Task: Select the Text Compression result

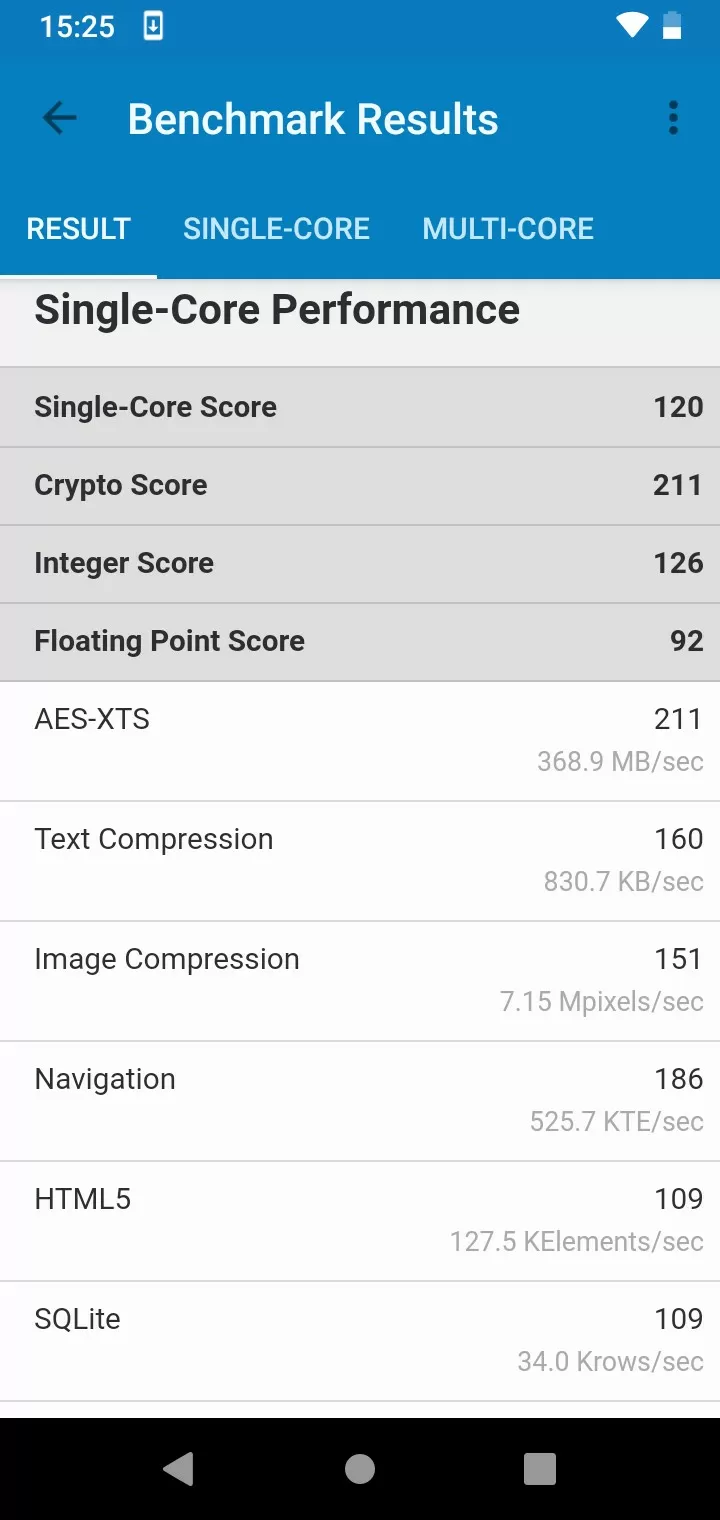Action: pos(360,860)
